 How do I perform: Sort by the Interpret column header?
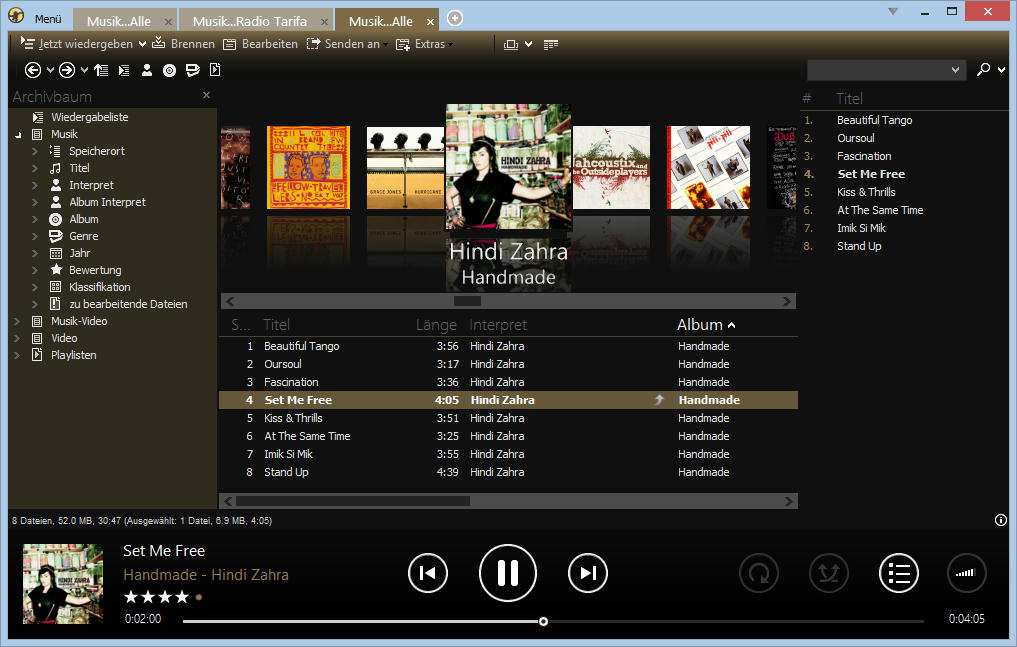coord(498,325)
